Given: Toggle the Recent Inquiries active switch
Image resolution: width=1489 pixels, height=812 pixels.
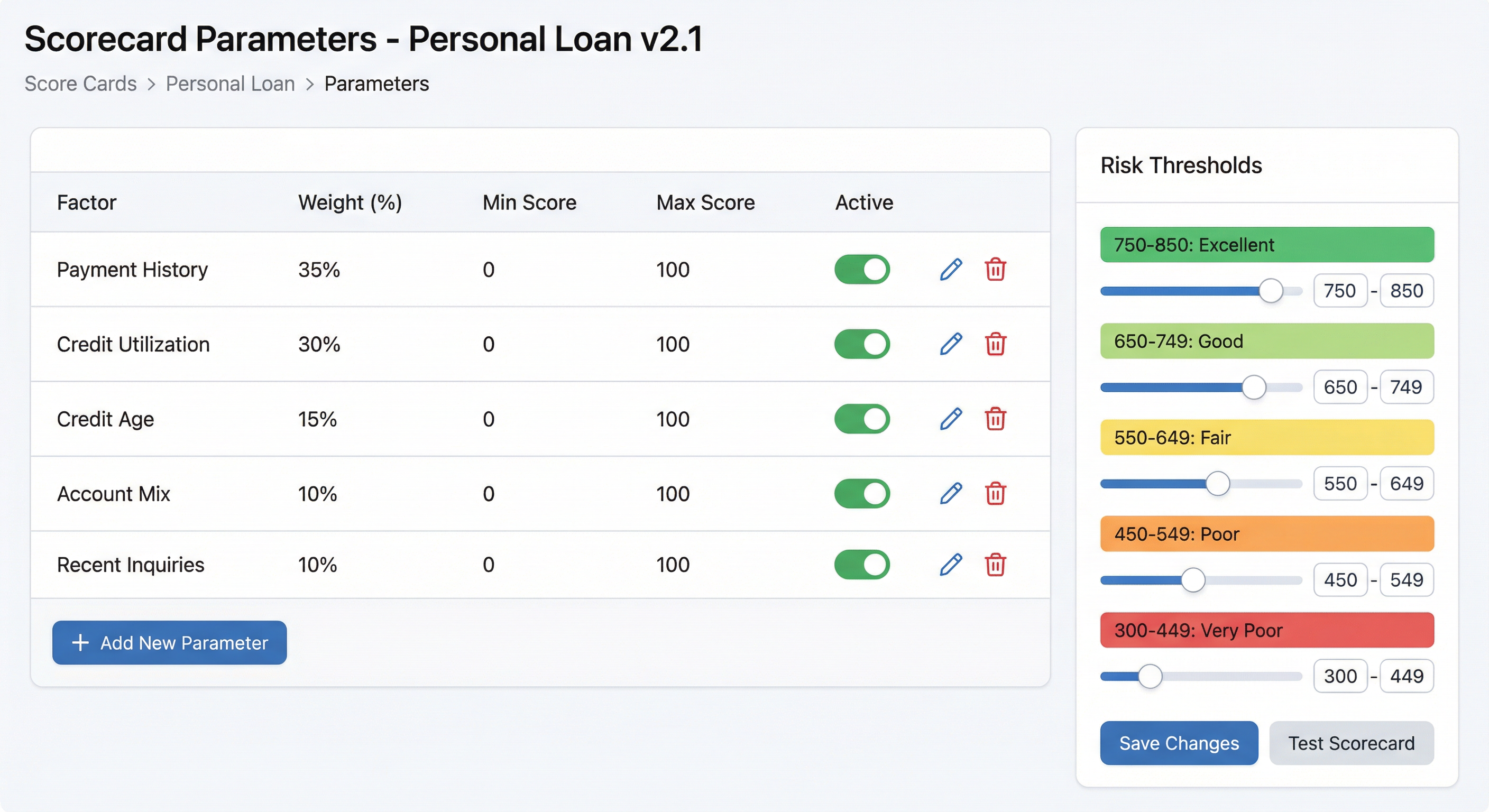Looking at the screenshot, I should coord(861,565).
